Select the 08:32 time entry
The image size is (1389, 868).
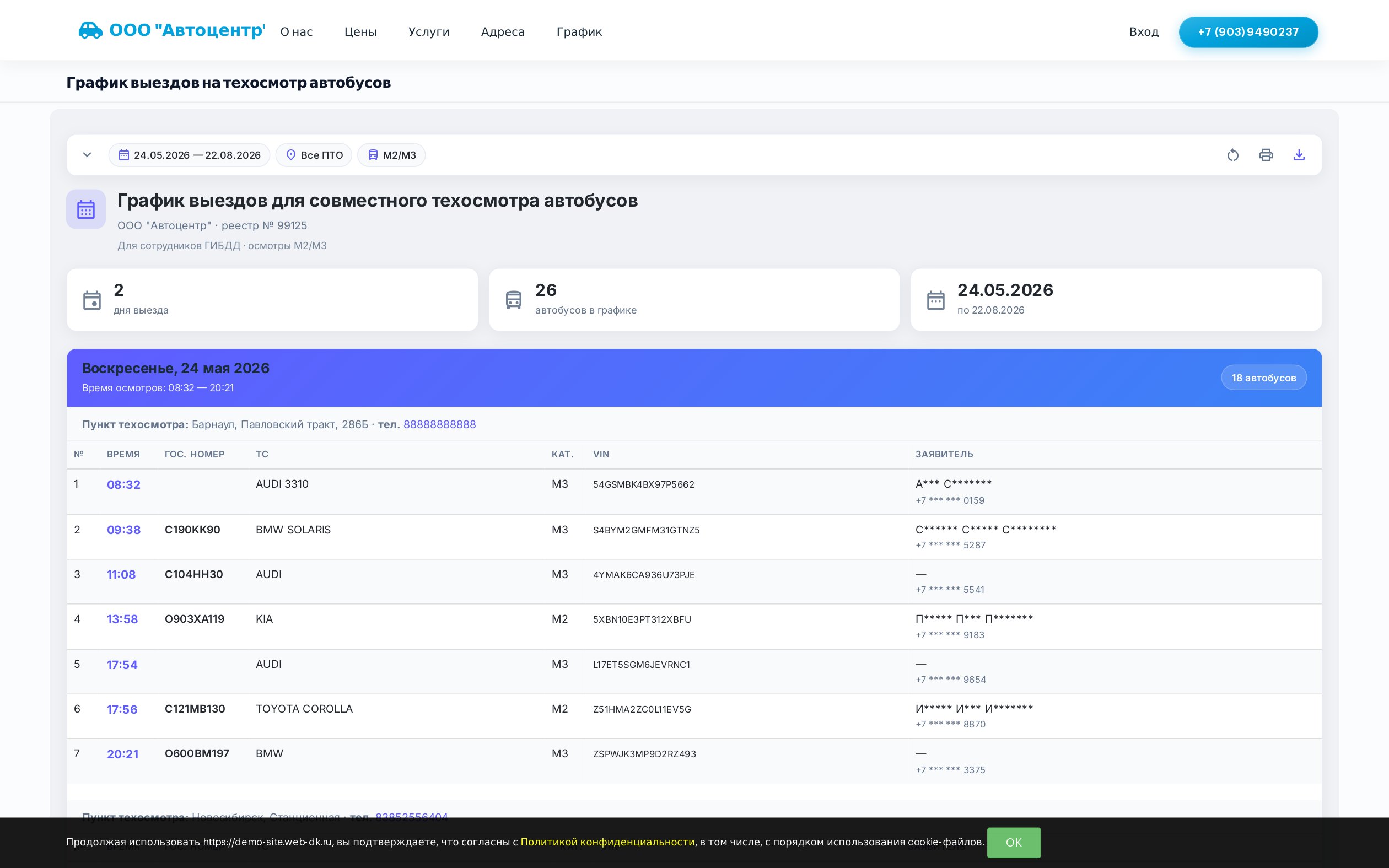coord(123,484)
